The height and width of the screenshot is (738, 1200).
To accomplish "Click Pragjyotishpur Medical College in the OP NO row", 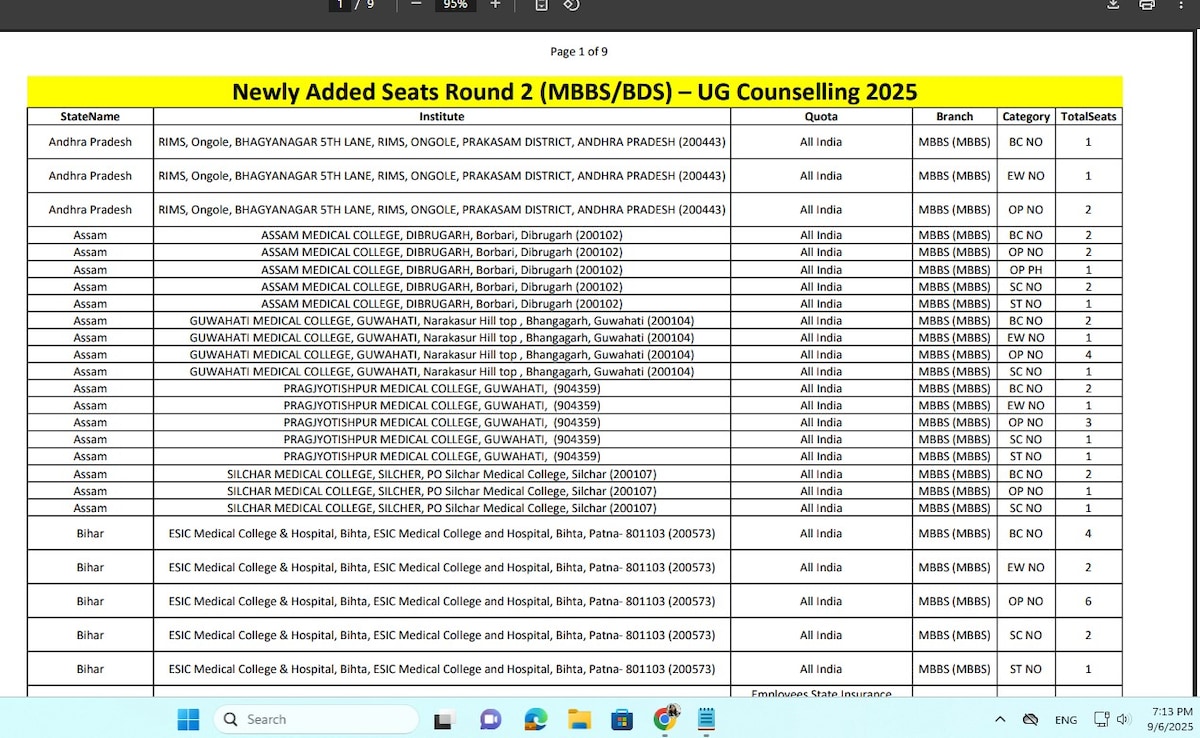I will click(x=442, y=423).
